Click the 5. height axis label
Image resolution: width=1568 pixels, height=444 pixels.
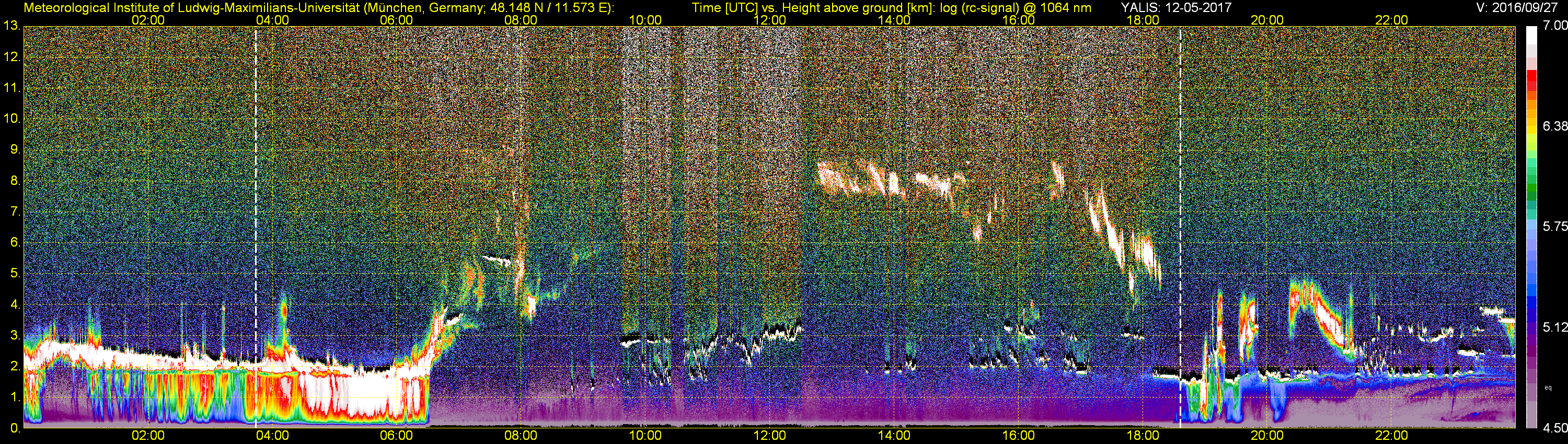[16, 274]
